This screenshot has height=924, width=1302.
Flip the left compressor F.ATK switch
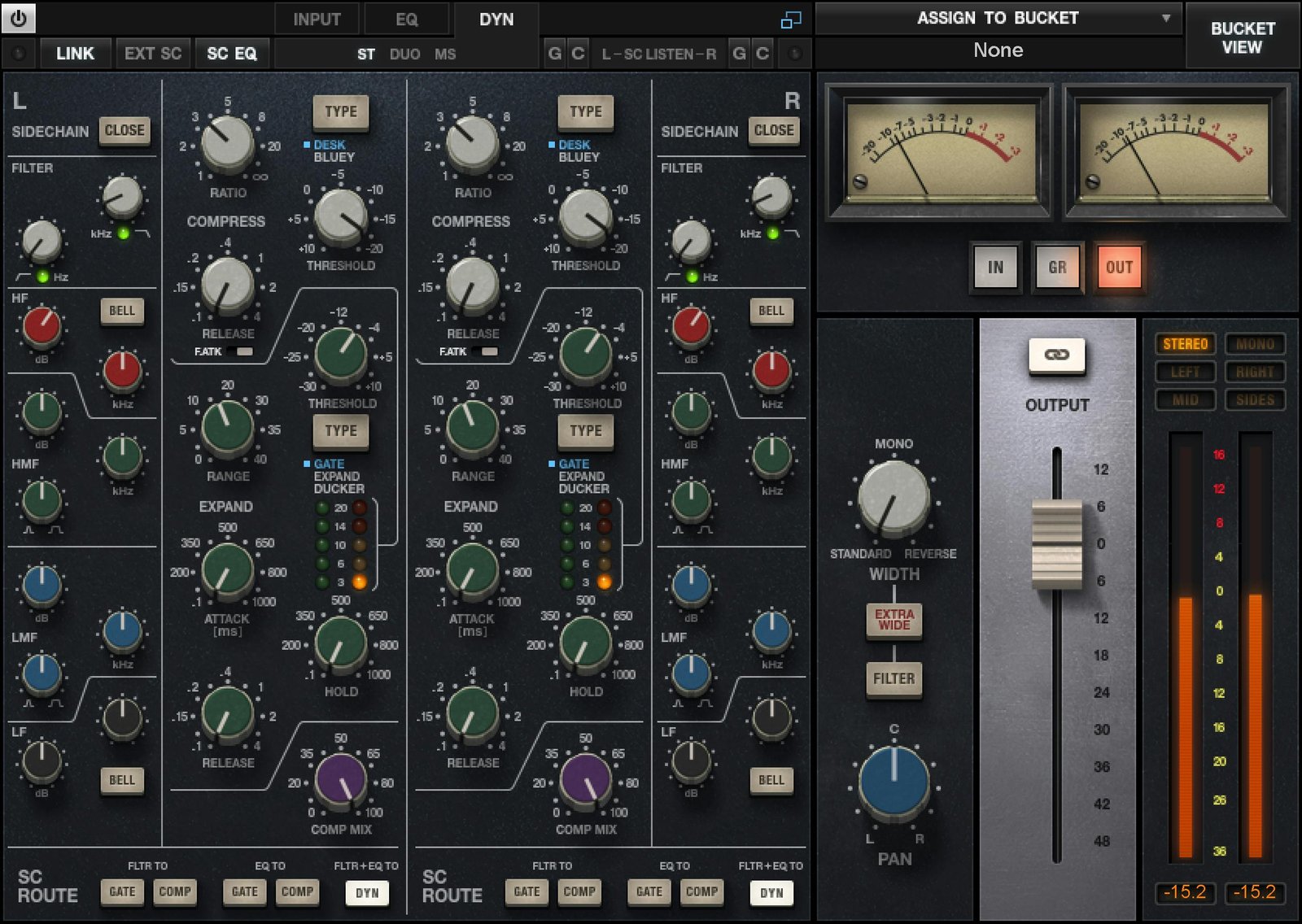pyautogui.click(x=239, y=351)
